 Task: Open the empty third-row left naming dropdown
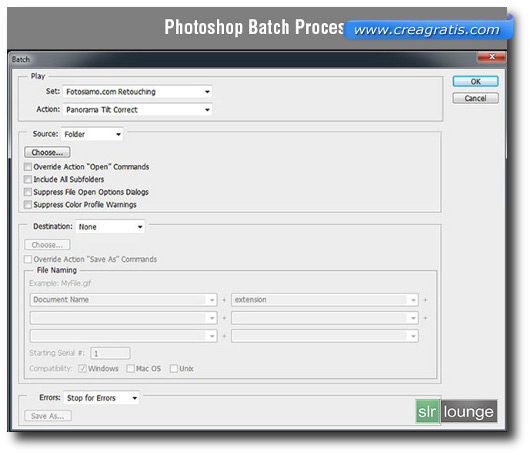123,336
